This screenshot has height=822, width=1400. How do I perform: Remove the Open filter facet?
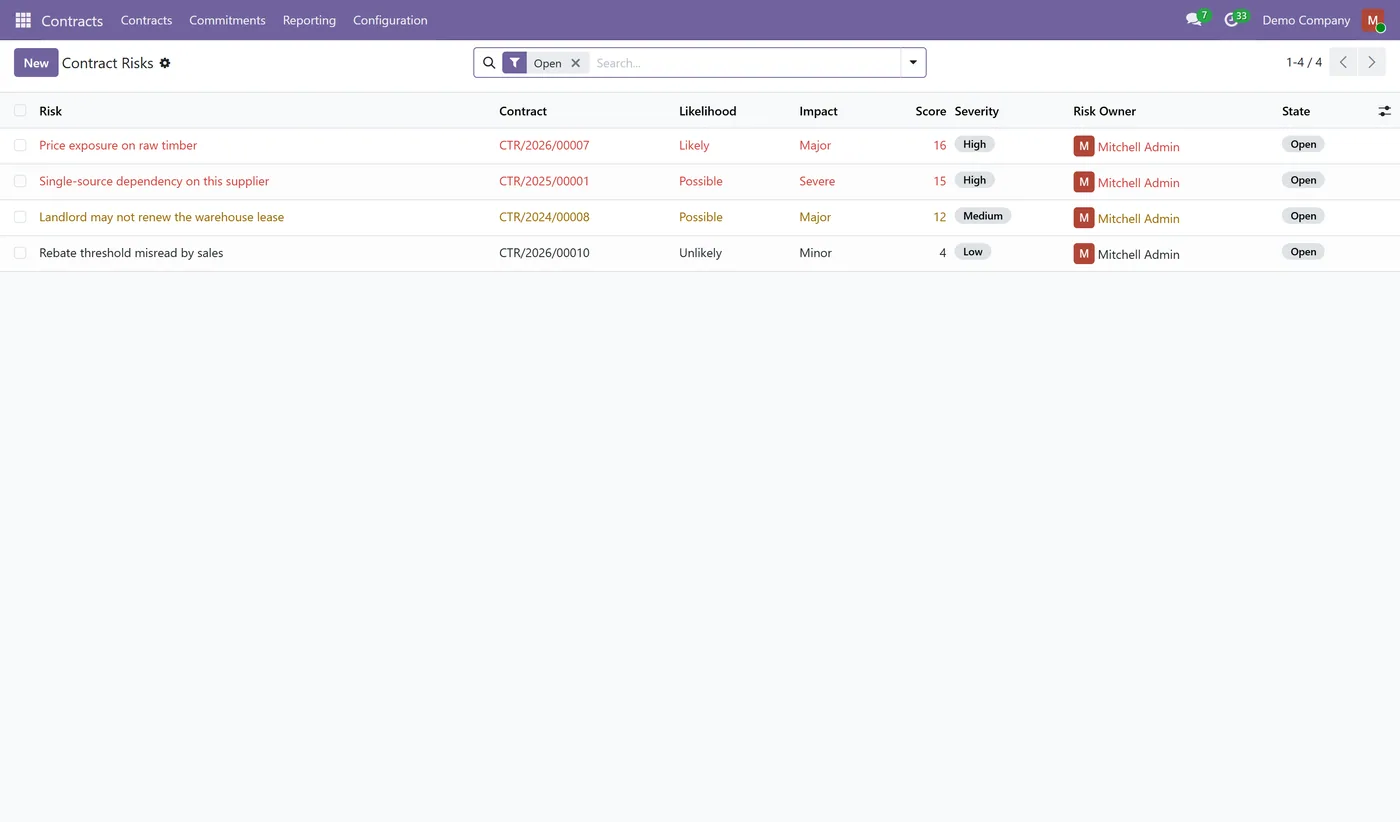[576, 63]
